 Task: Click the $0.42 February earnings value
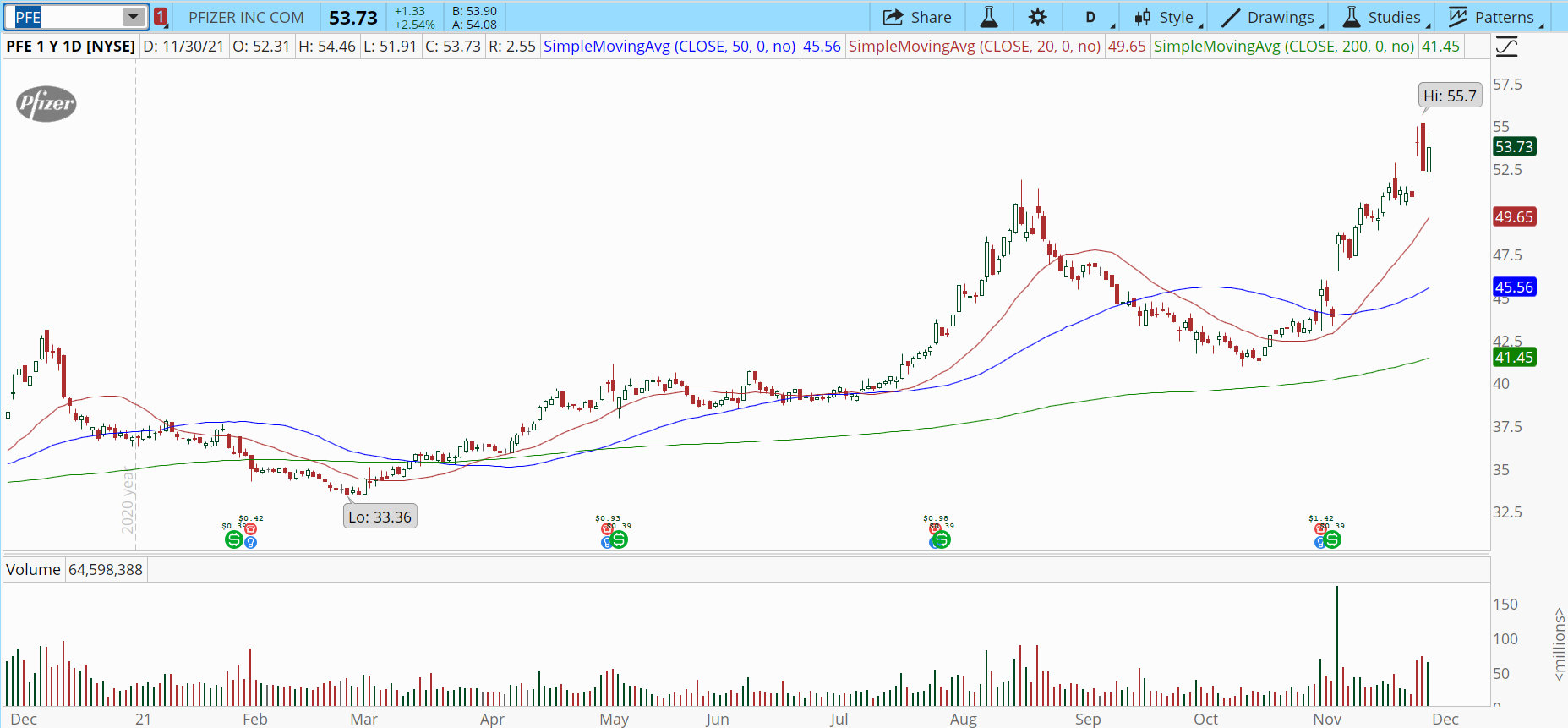coord(251,518)
